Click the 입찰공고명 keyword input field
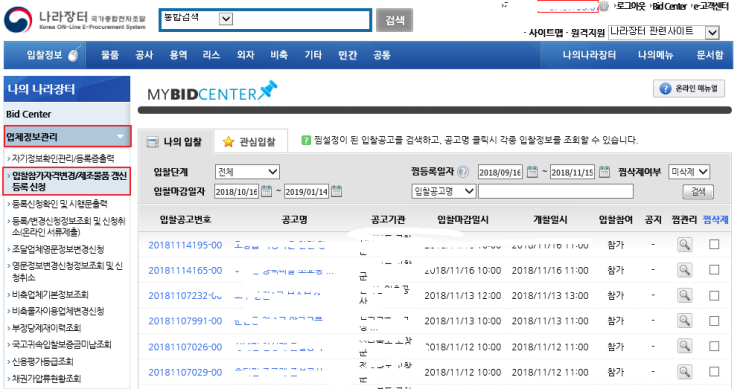Image resolution: width=743 pixels, height=389 pixels. pos(555,191)
